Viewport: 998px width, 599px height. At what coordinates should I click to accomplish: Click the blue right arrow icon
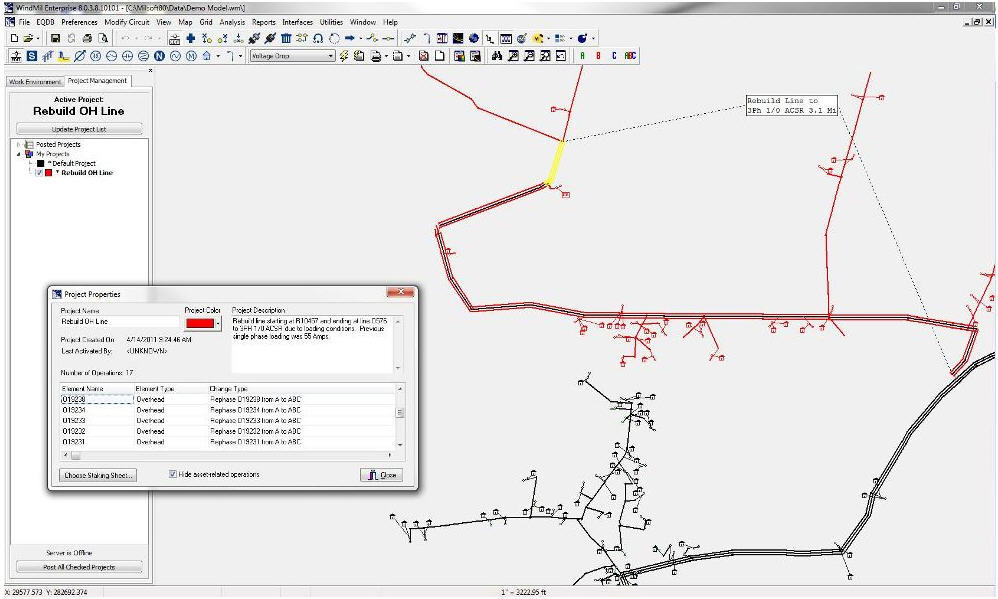click(x=349, y=38)
